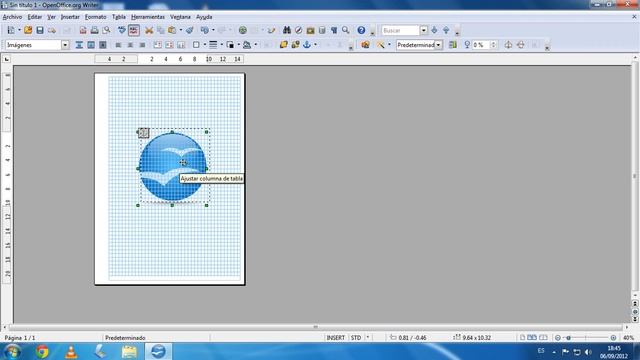Click the Color toolbar icon

pyautogui.click(x=453, y=45)
